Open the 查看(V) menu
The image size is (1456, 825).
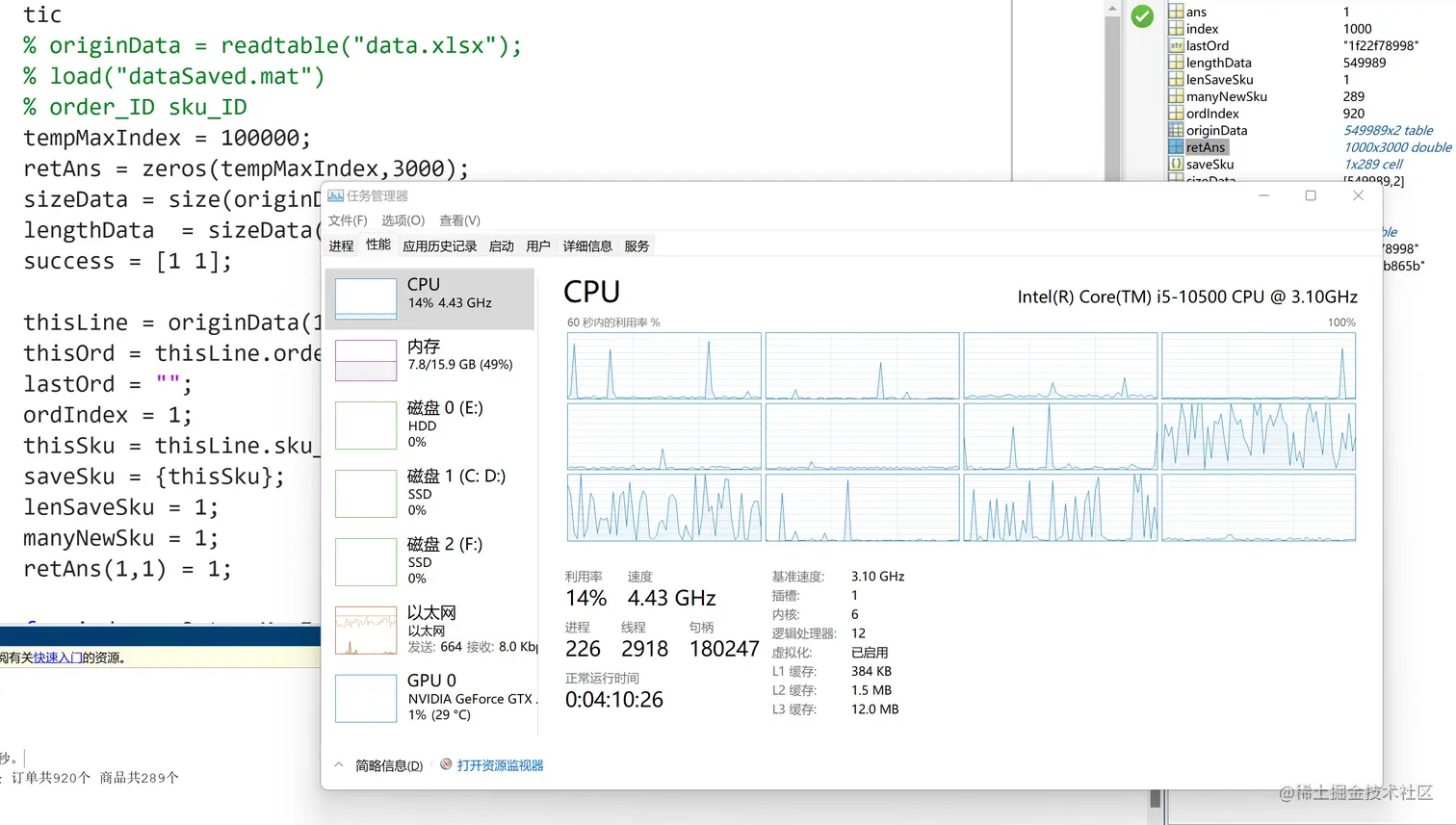[x=459, y=220]
